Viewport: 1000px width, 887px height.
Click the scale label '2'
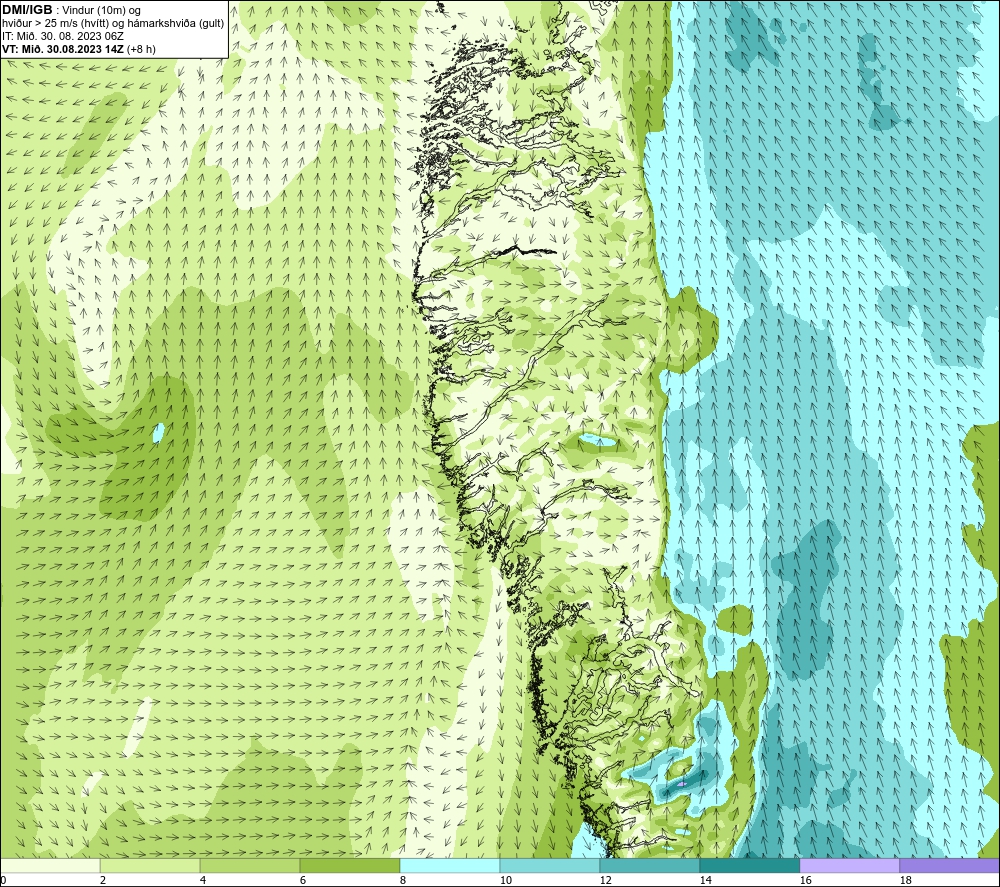103,880
